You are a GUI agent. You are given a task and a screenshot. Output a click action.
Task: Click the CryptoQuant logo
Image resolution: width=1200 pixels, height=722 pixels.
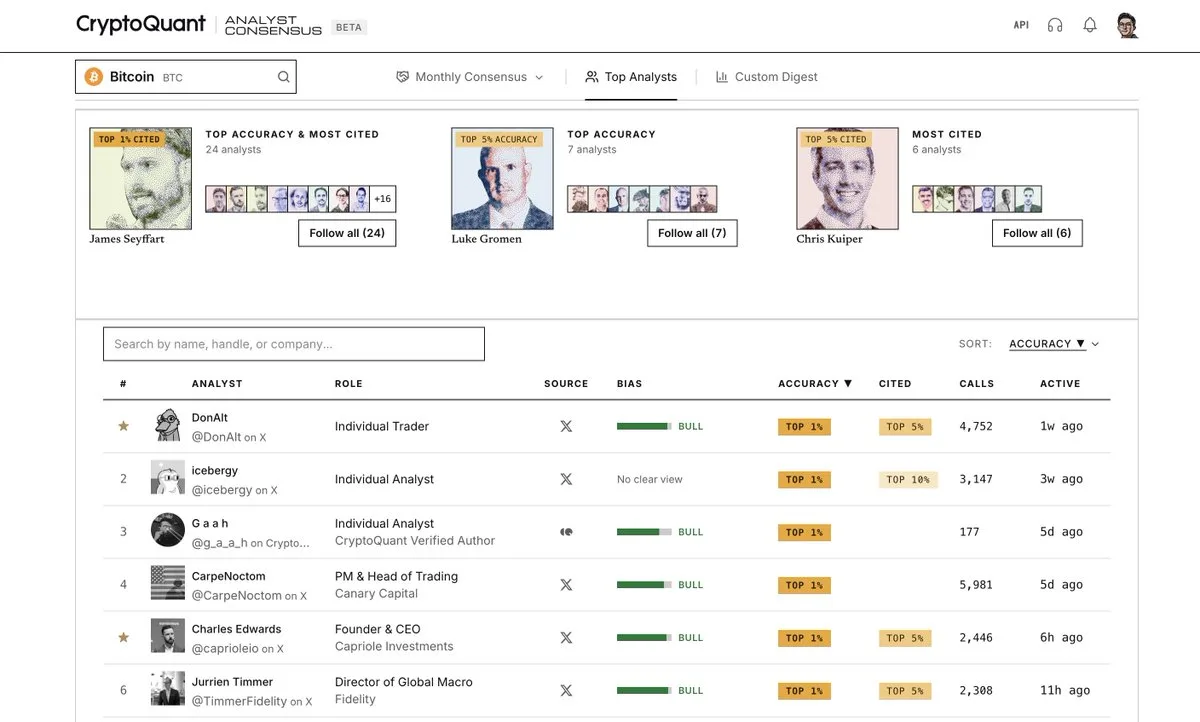click(x=141, y=24)
